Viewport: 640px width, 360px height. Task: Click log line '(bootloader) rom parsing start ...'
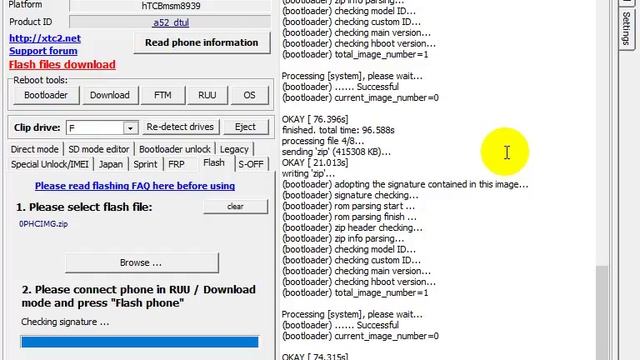tap(348, 206)
